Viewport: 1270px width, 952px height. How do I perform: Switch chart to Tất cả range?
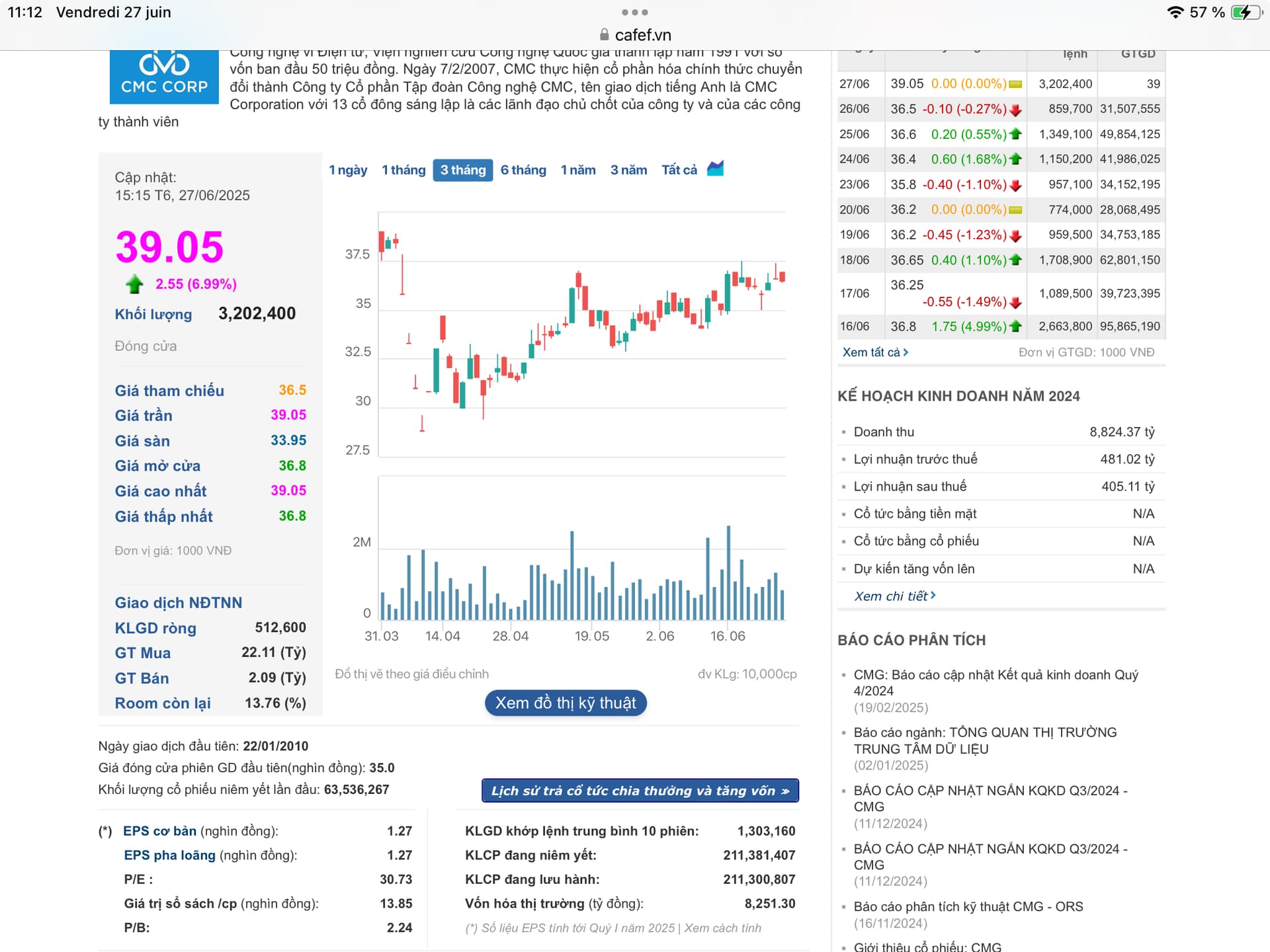click(679, 170)
